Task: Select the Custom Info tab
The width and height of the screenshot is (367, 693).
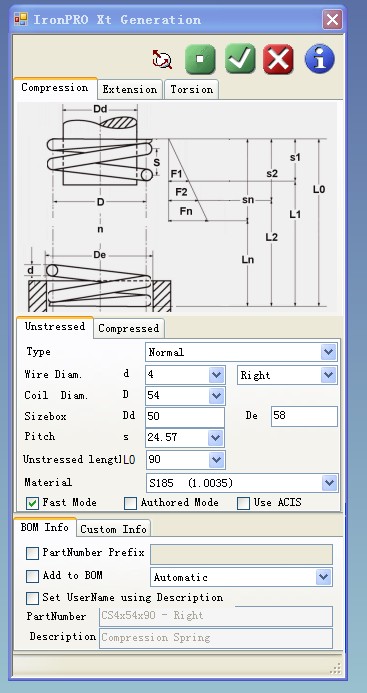Action: (113, 529)
